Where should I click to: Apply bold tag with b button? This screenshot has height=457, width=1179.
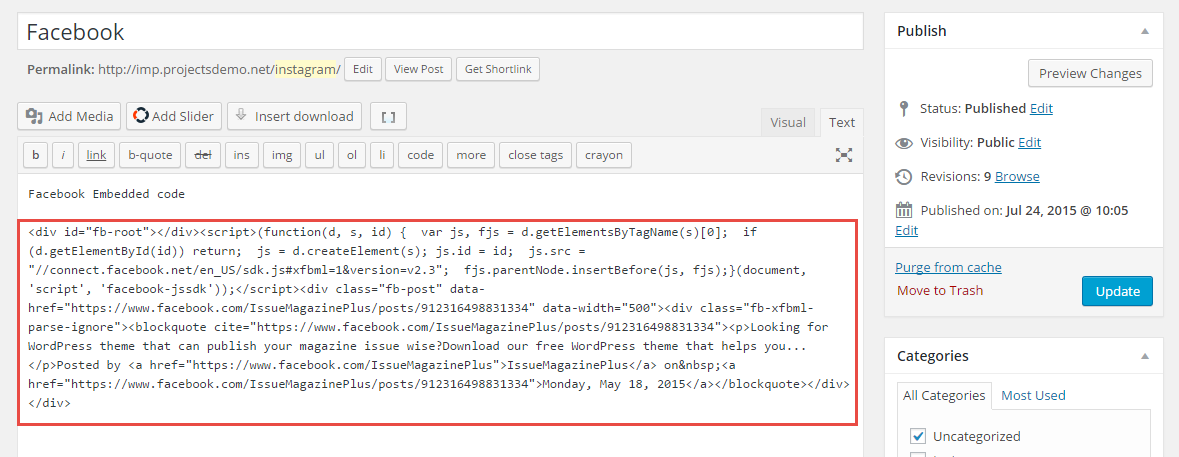click(36, 155)
